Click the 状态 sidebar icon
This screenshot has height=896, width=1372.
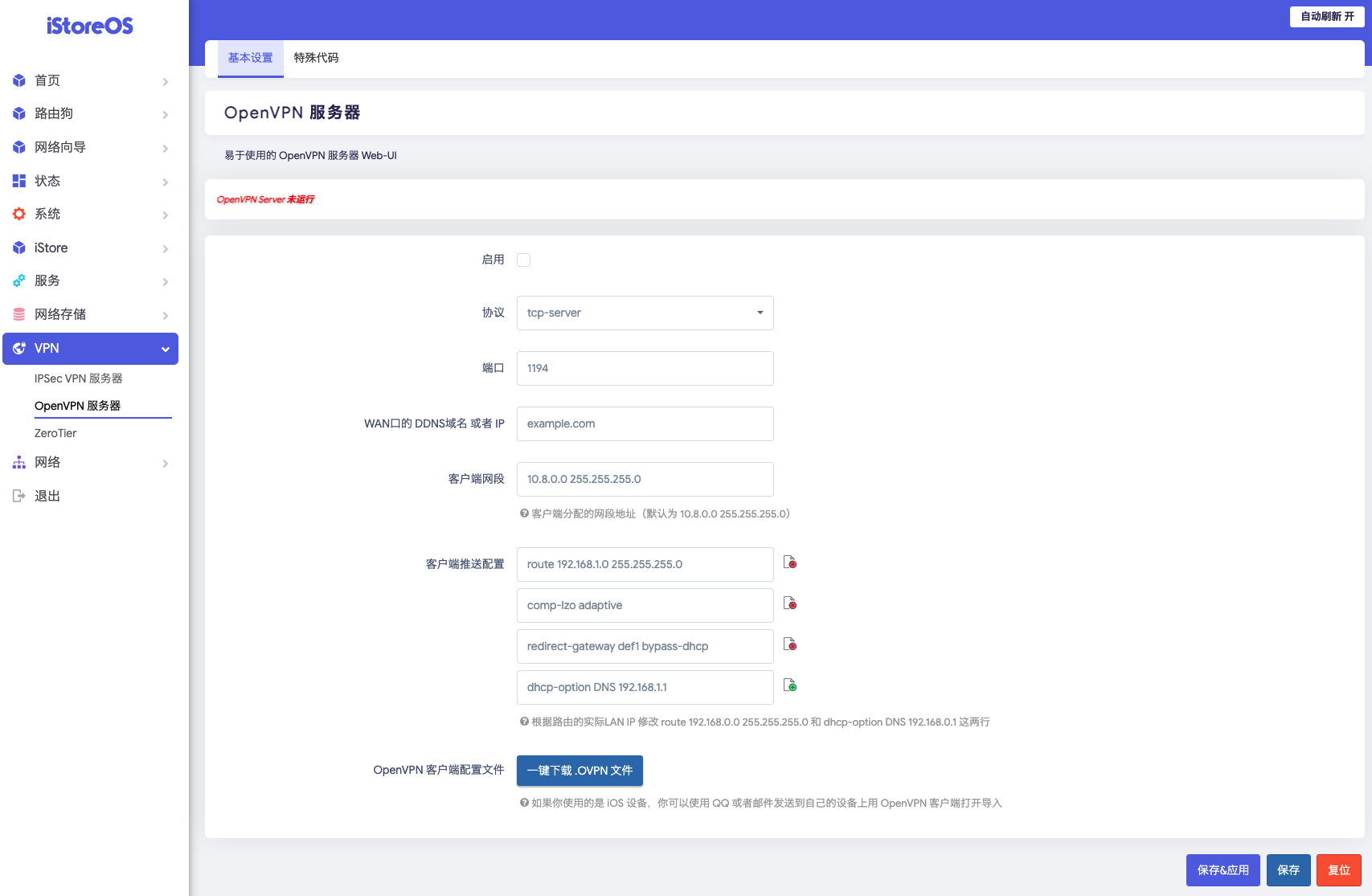pyautogui.click(x=19, y=181)
